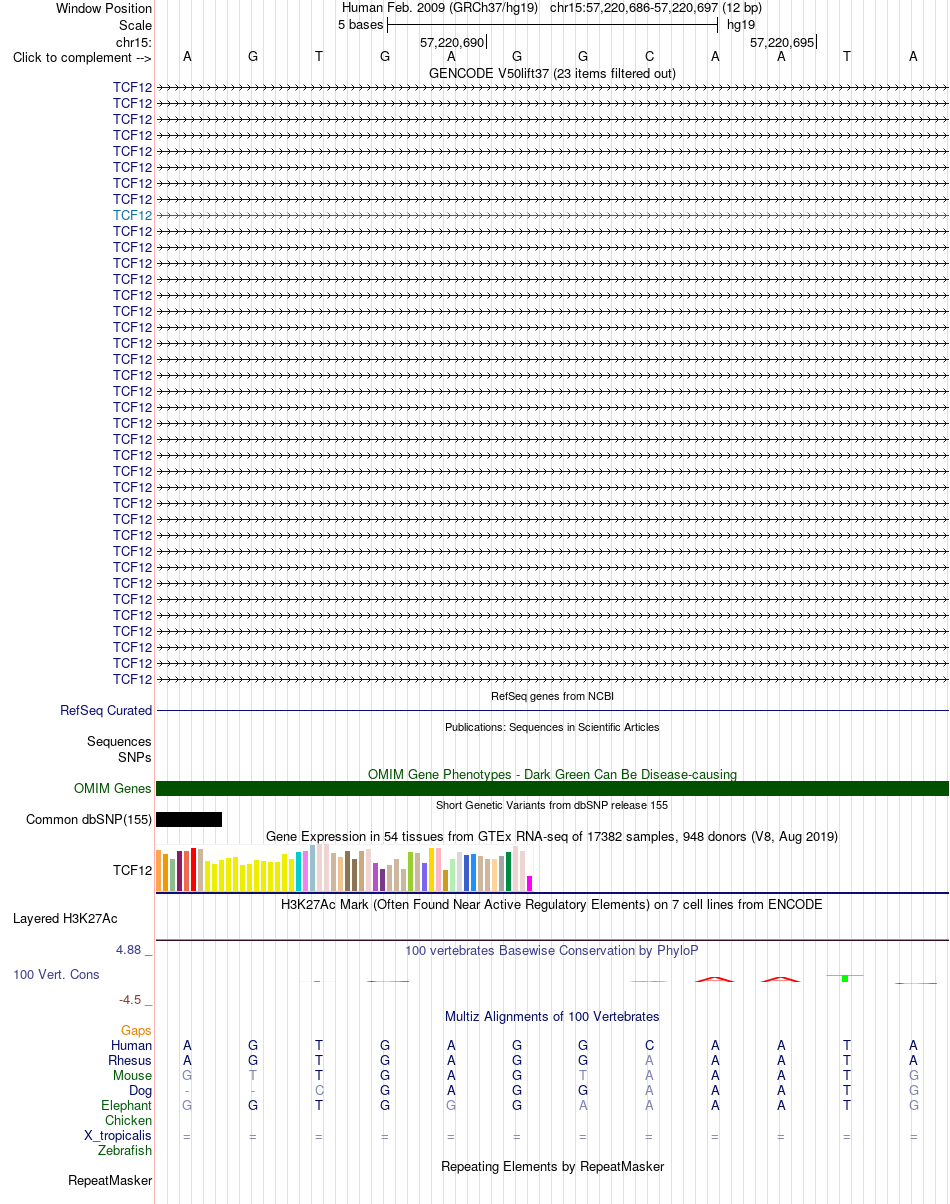
Task: Click the OMIM Genes label
Action: 113,788
